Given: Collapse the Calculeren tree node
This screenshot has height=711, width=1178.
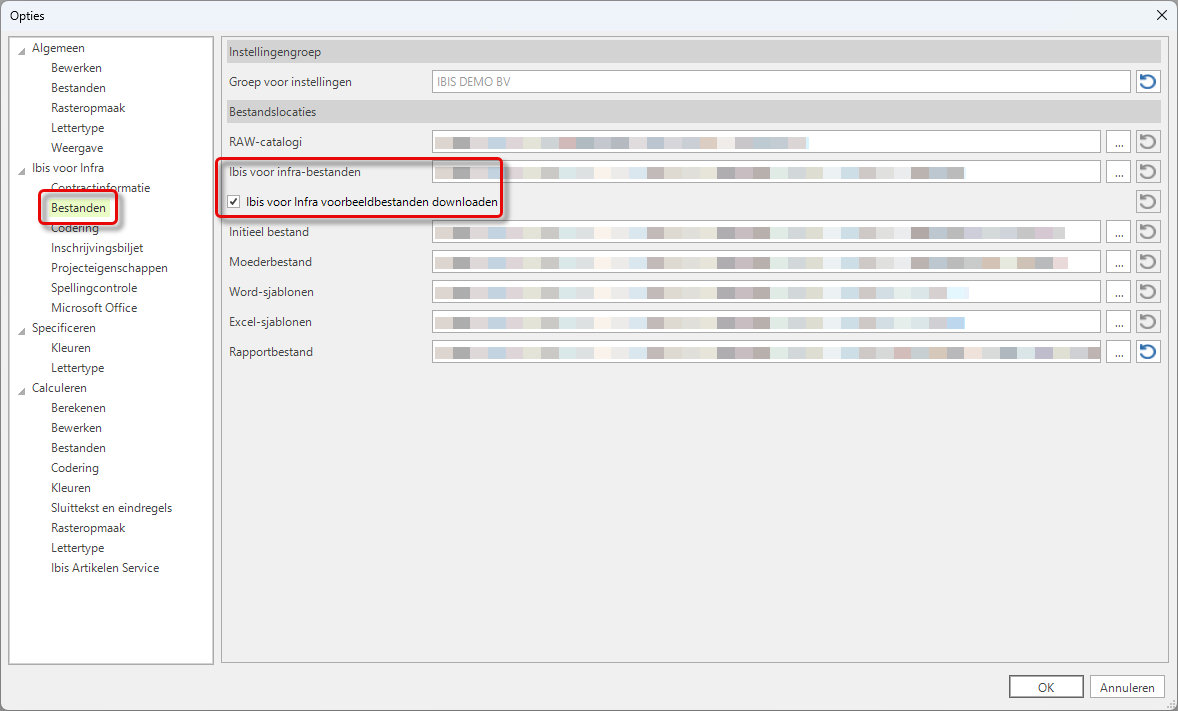Looking at the screenshot, I should 22,389.
